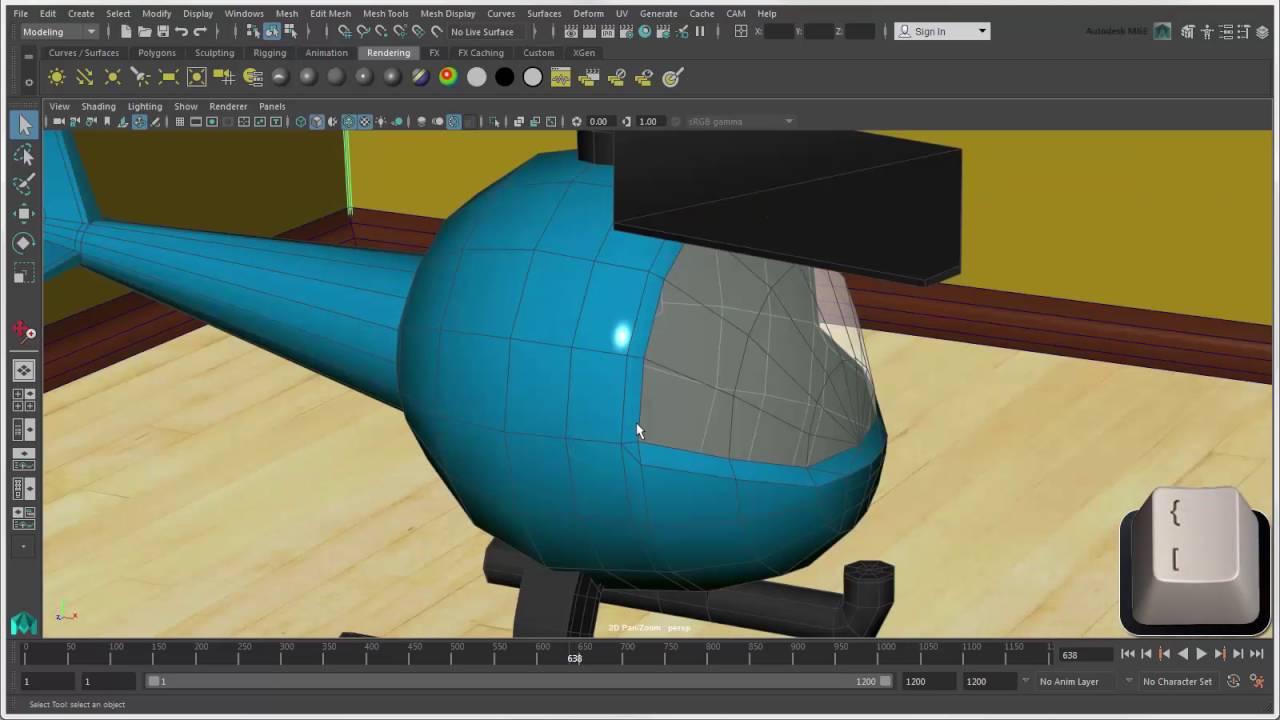
Task: Click frame 300 on the time slider
Action: [286, 652]
